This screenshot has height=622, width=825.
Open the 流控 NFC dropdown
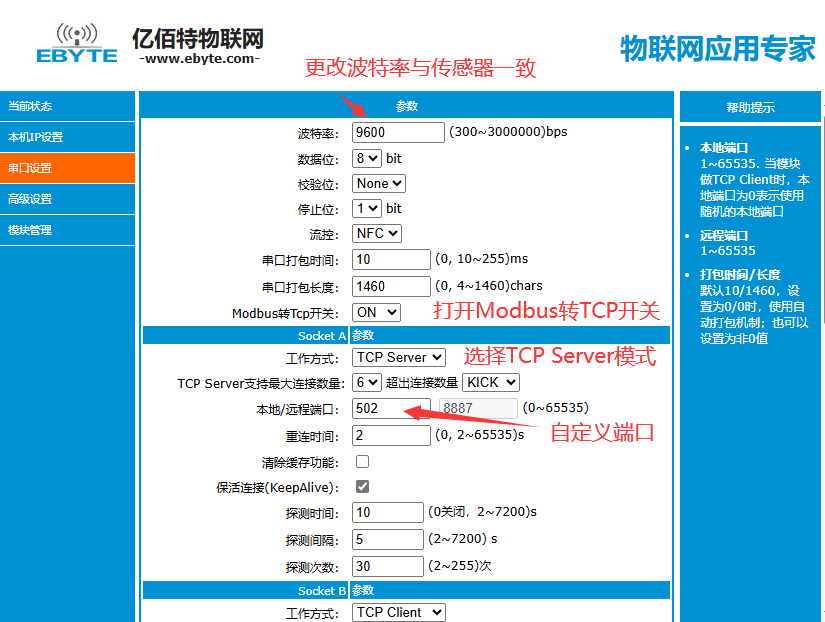(x=377, y=234)
